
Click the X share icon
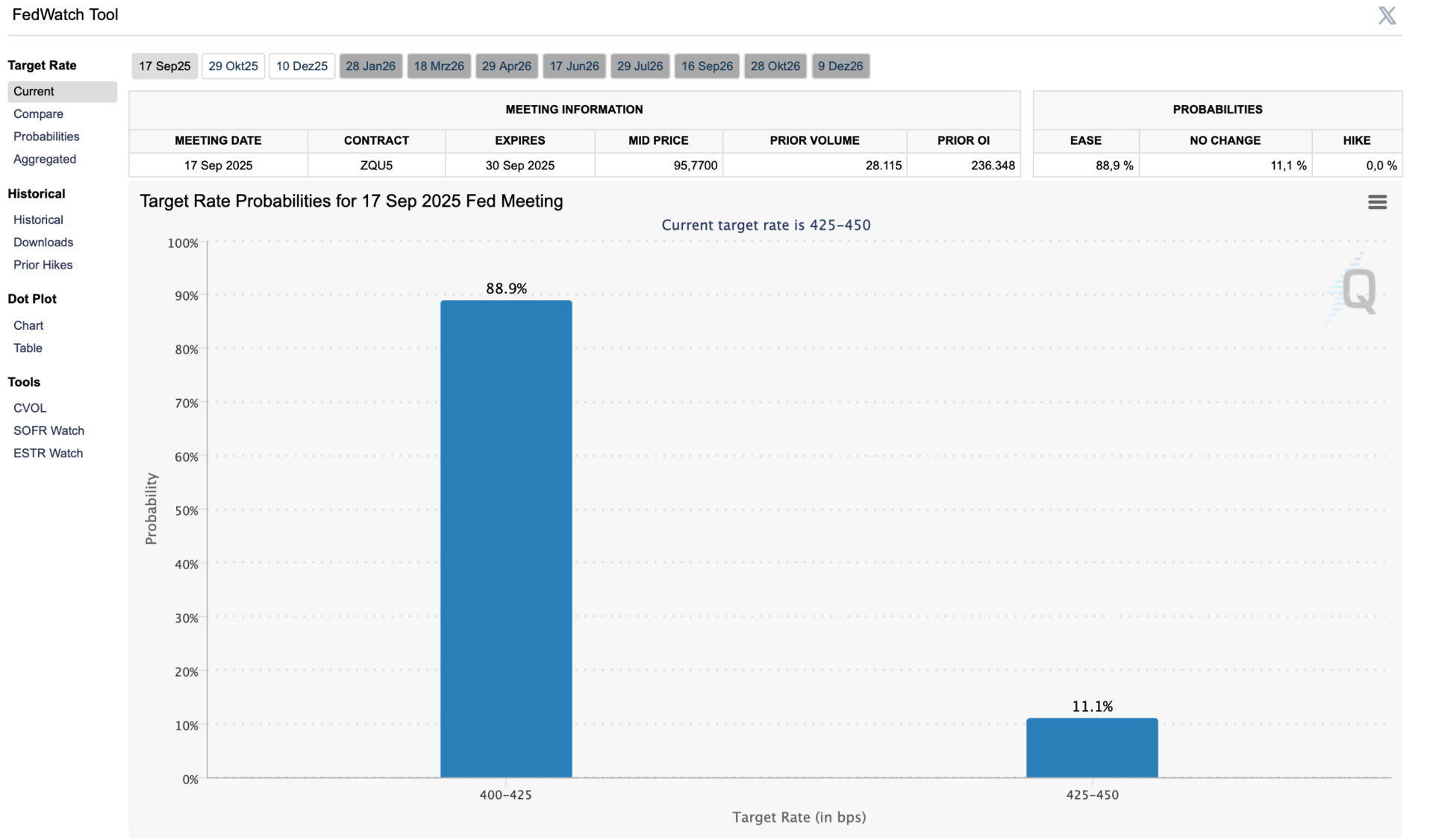(x=1387, y=16)
